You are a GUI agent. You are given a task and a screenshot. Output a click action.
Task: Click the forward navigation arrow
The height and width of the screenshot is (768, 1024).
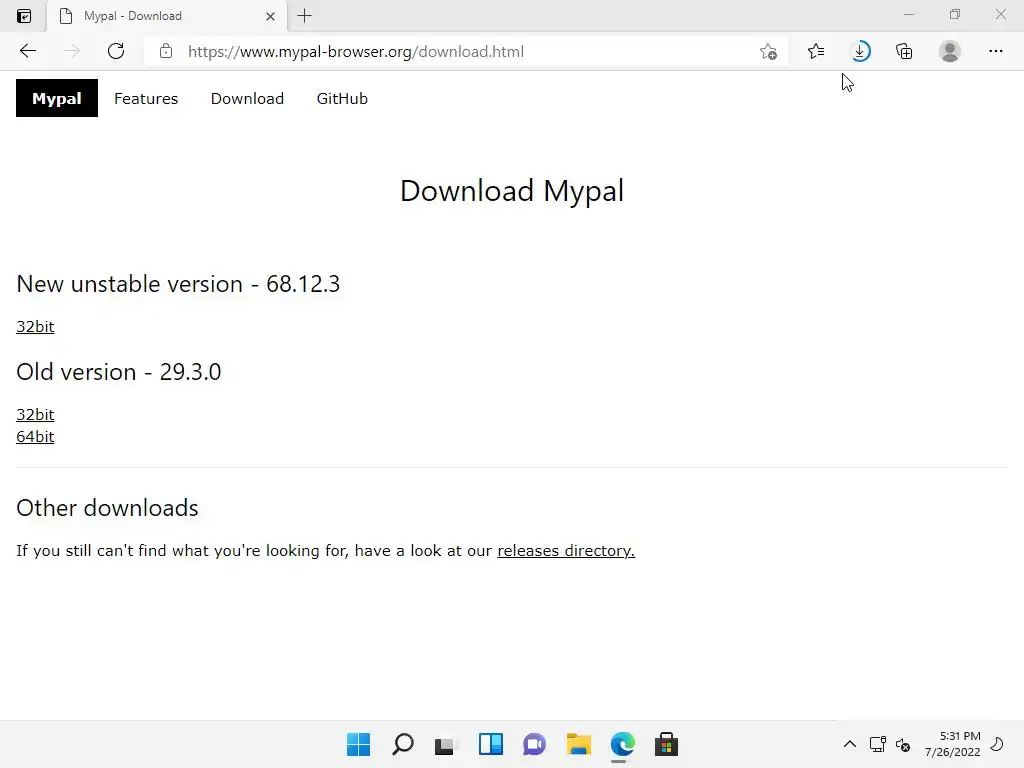[72, 51]
